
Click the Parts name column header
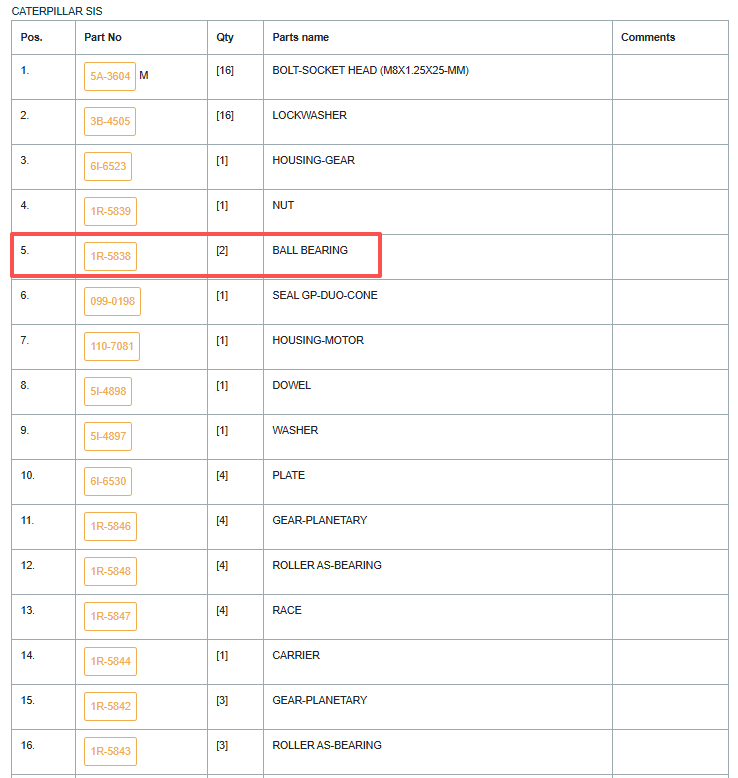[300, 37]
